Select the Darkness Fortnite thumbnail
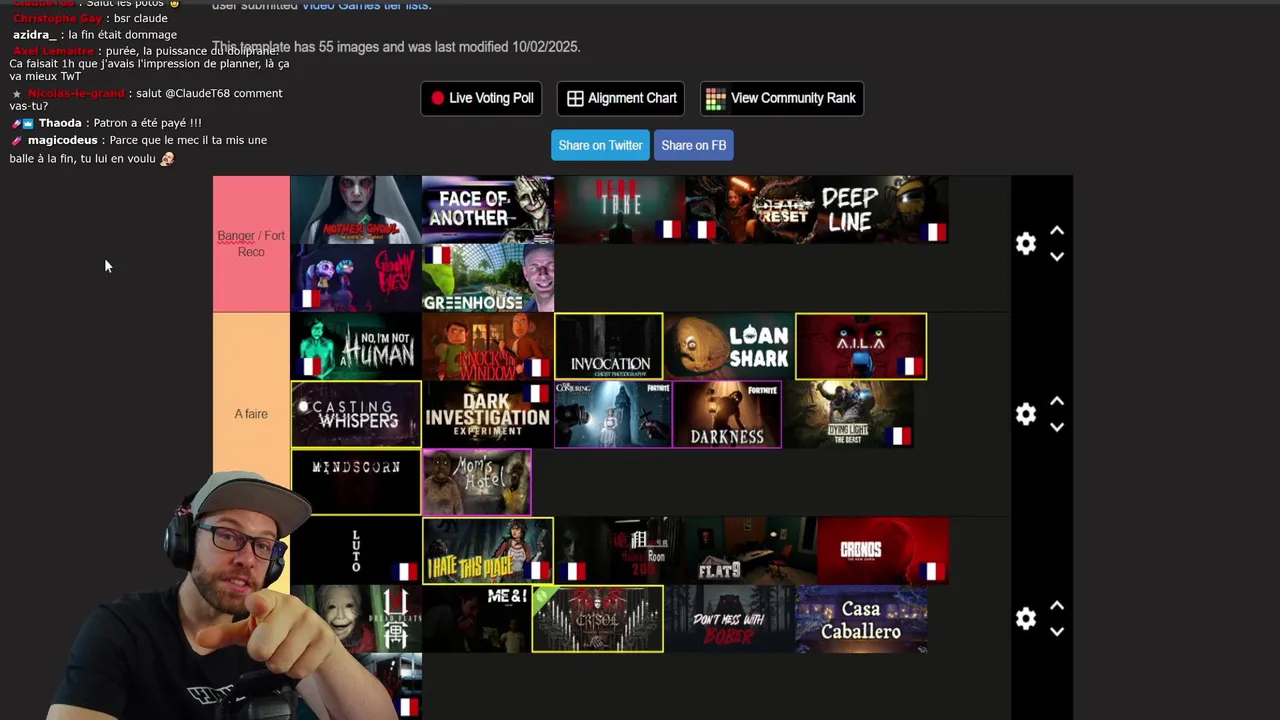Viewport: 1280px width, 720px height. coord(727,414)
